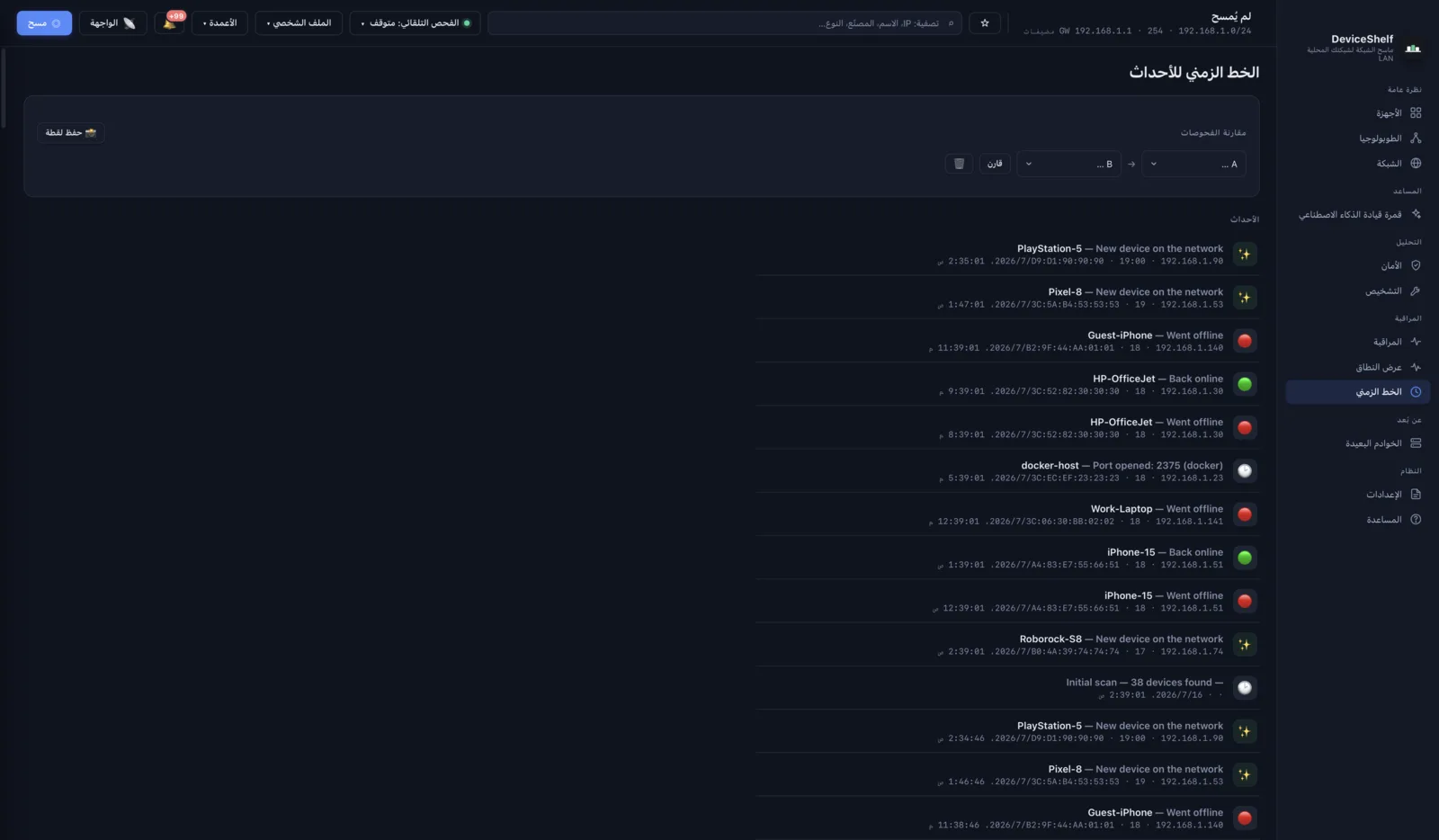
Task: Click the قارن compare button
Action: click(995, 164)
